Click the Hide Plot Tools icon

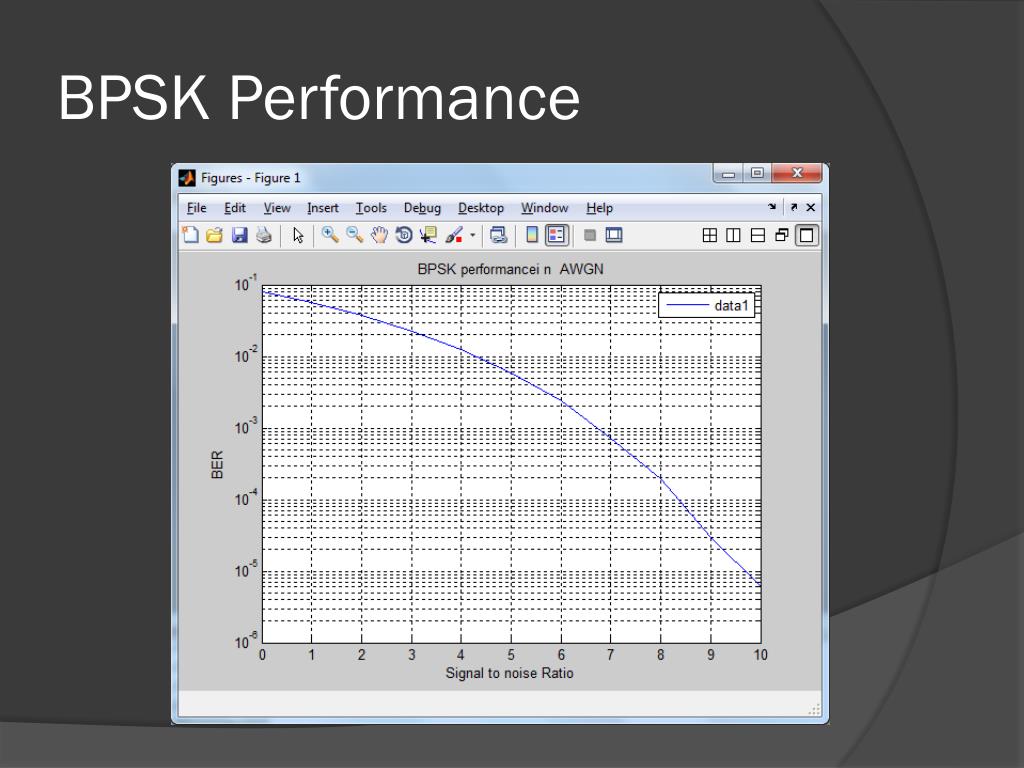590,235
